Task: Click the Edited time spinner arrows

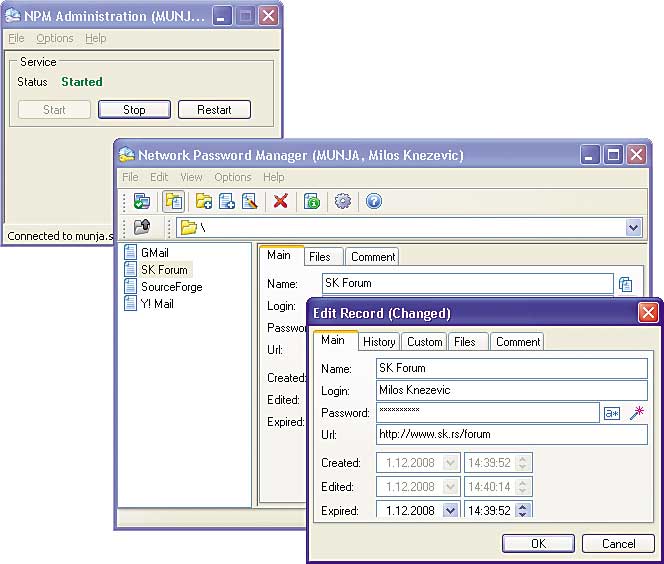Action: (523, 487)
